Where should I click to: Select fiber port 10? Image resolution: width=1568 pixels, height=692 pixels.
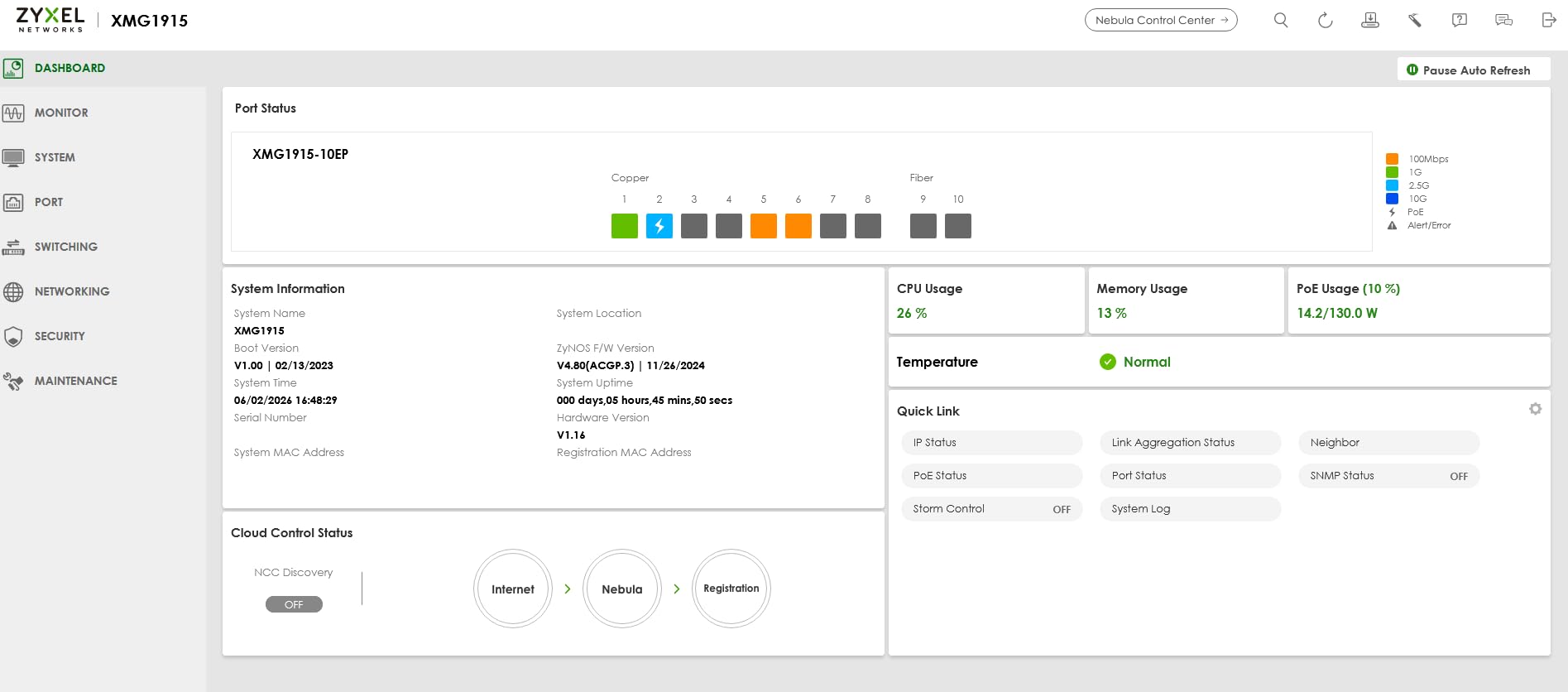pyautogui.click(x=958, y=226)
